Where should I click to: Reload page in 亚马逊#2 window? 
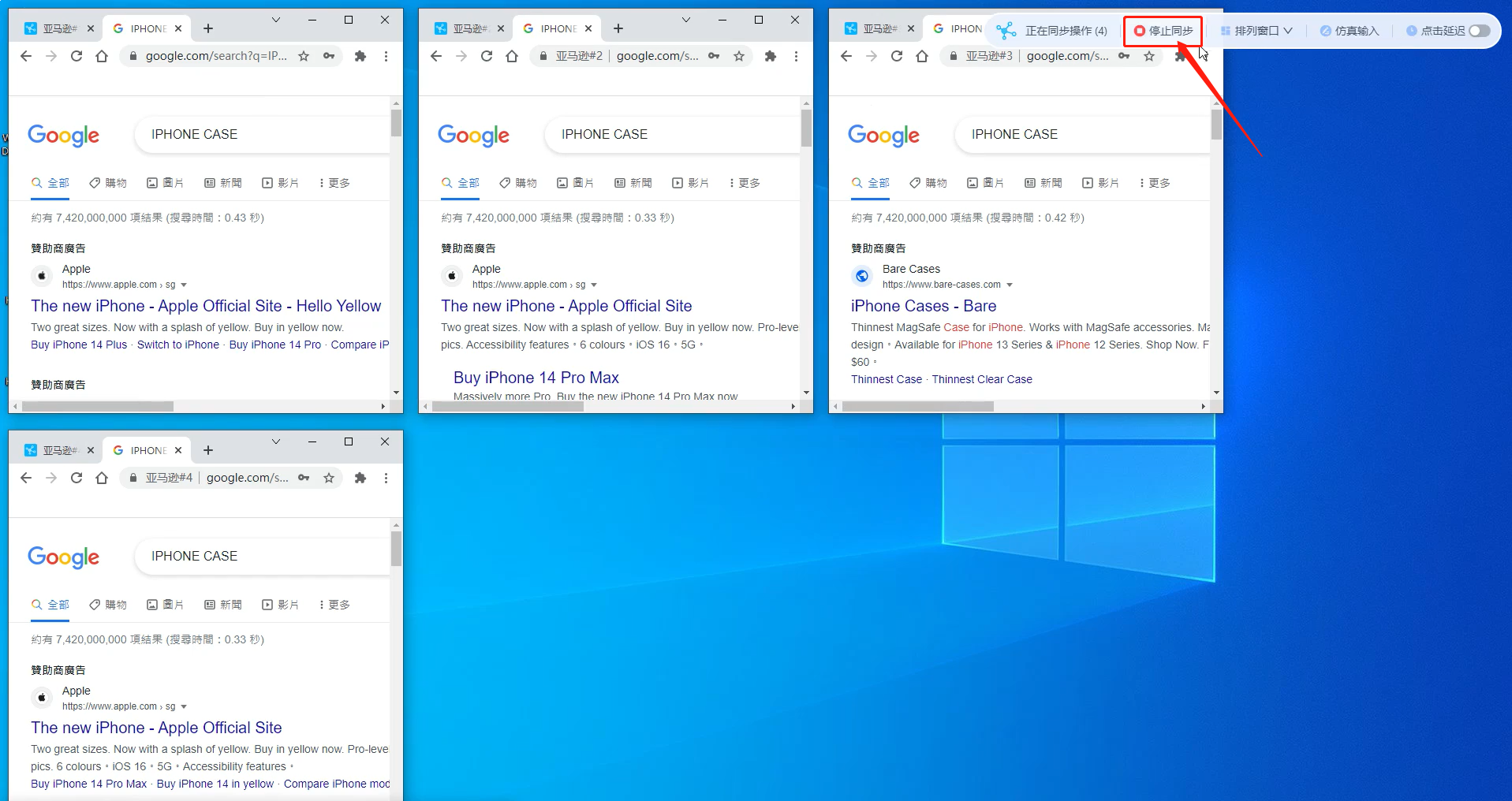pos(487,56)
